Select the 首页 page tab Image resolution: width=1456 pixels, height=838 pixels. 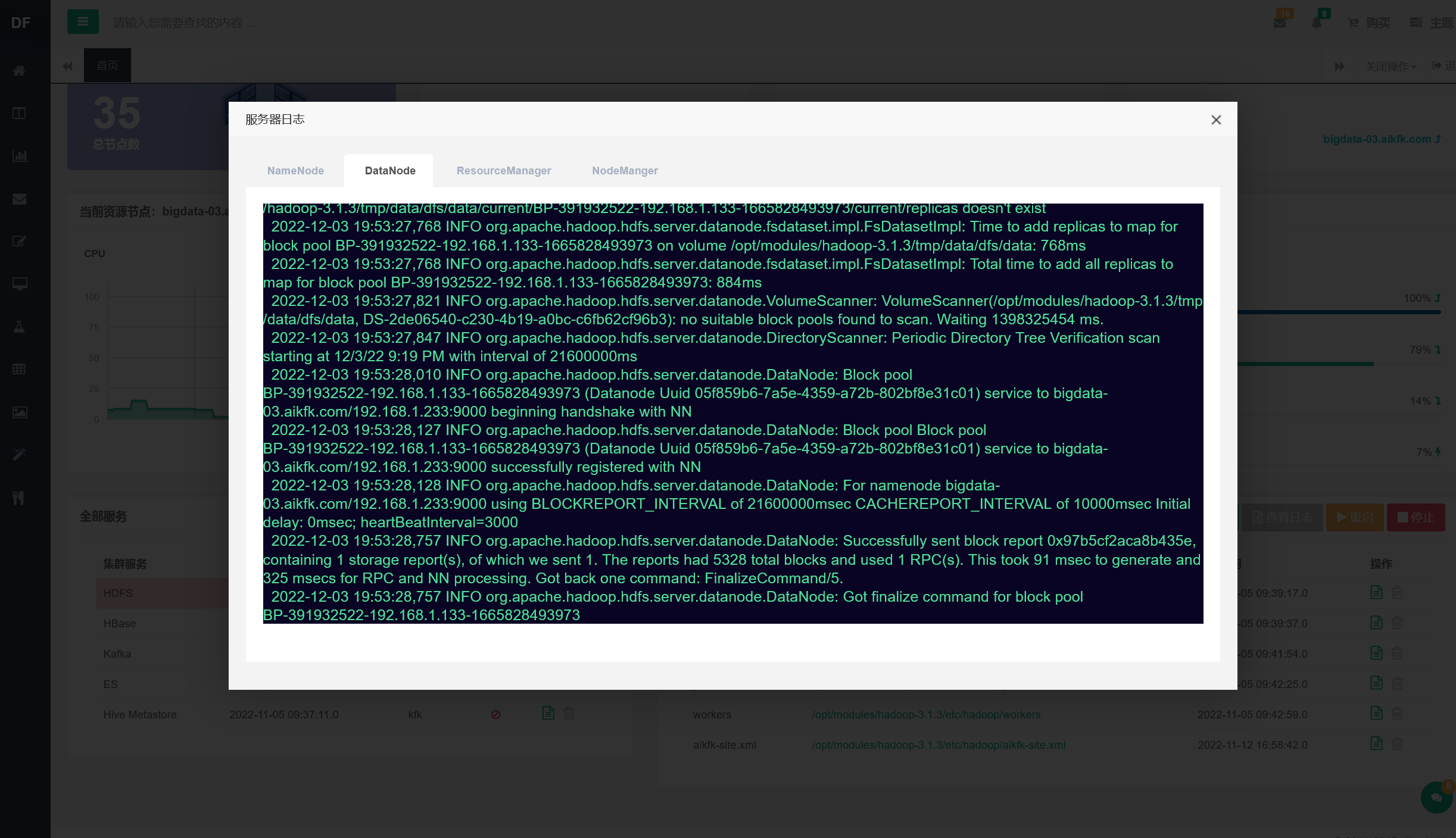coord(107,65)
